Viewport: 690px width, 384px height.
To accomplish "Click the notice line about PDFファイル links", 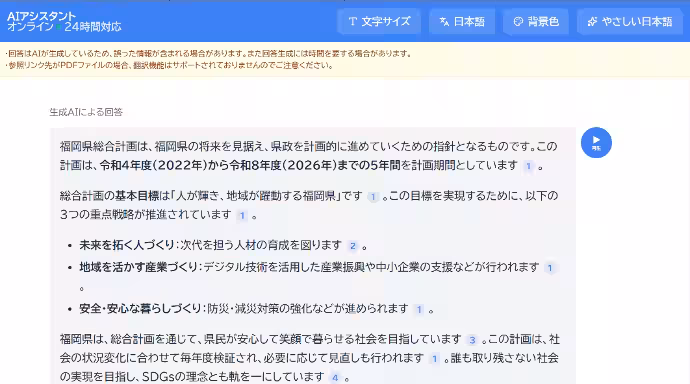I will pos(169,66).
